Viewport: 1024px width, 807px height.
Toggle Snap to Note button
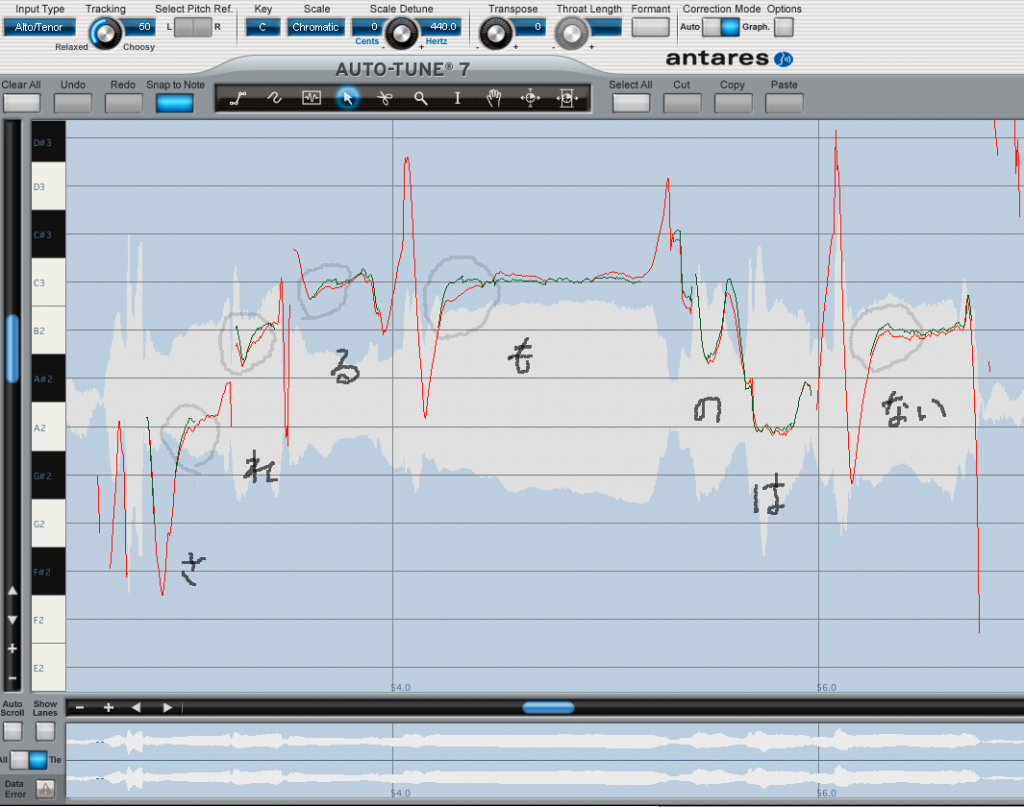click(x=174, y=103)
